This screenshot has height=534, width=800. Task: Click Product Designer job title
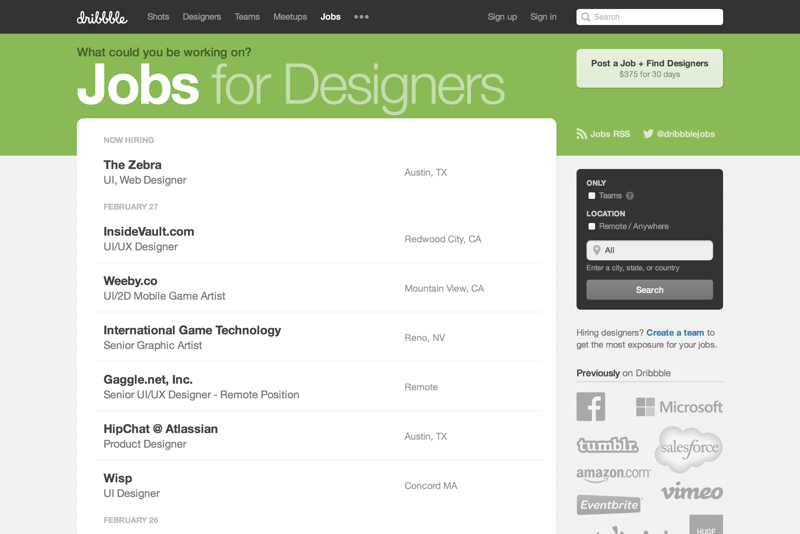[x=144, y=444]
